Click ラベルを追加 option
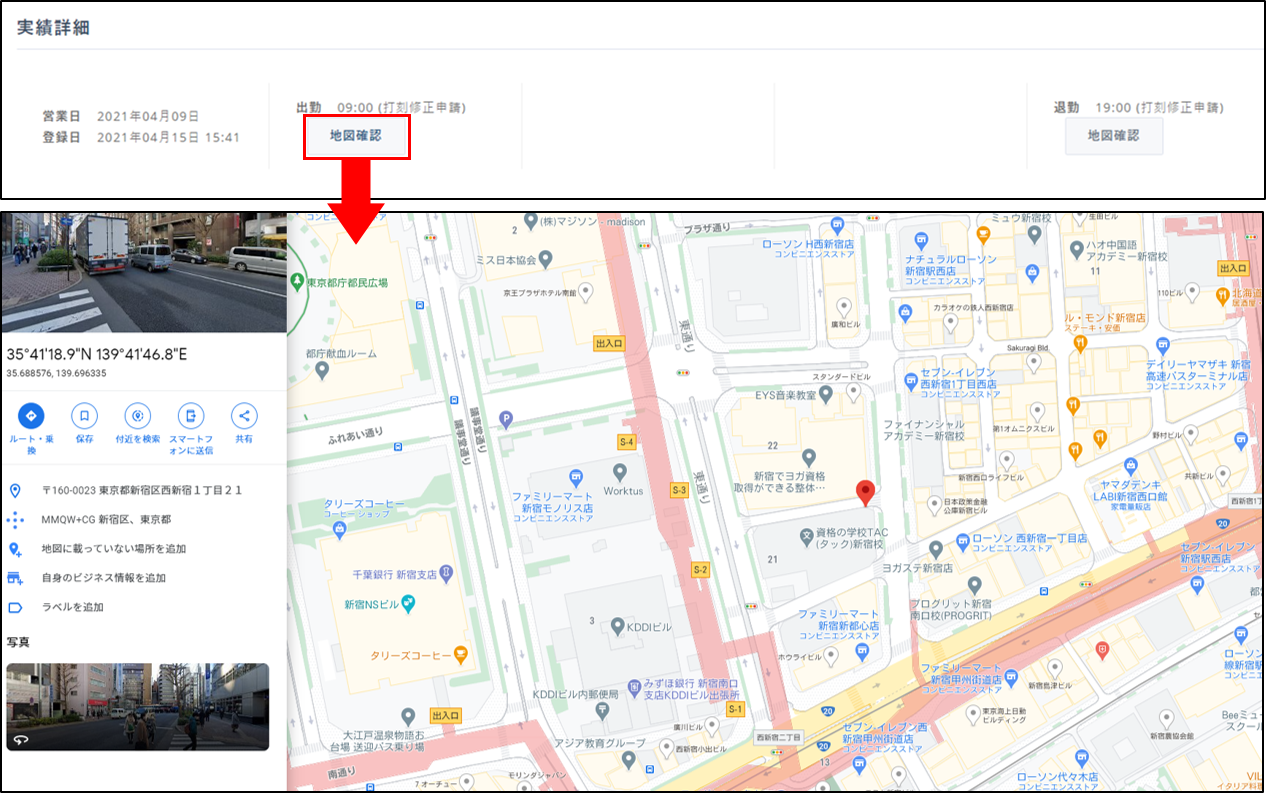The width and height of the screenshot is (1266, 793). point(72,607)
